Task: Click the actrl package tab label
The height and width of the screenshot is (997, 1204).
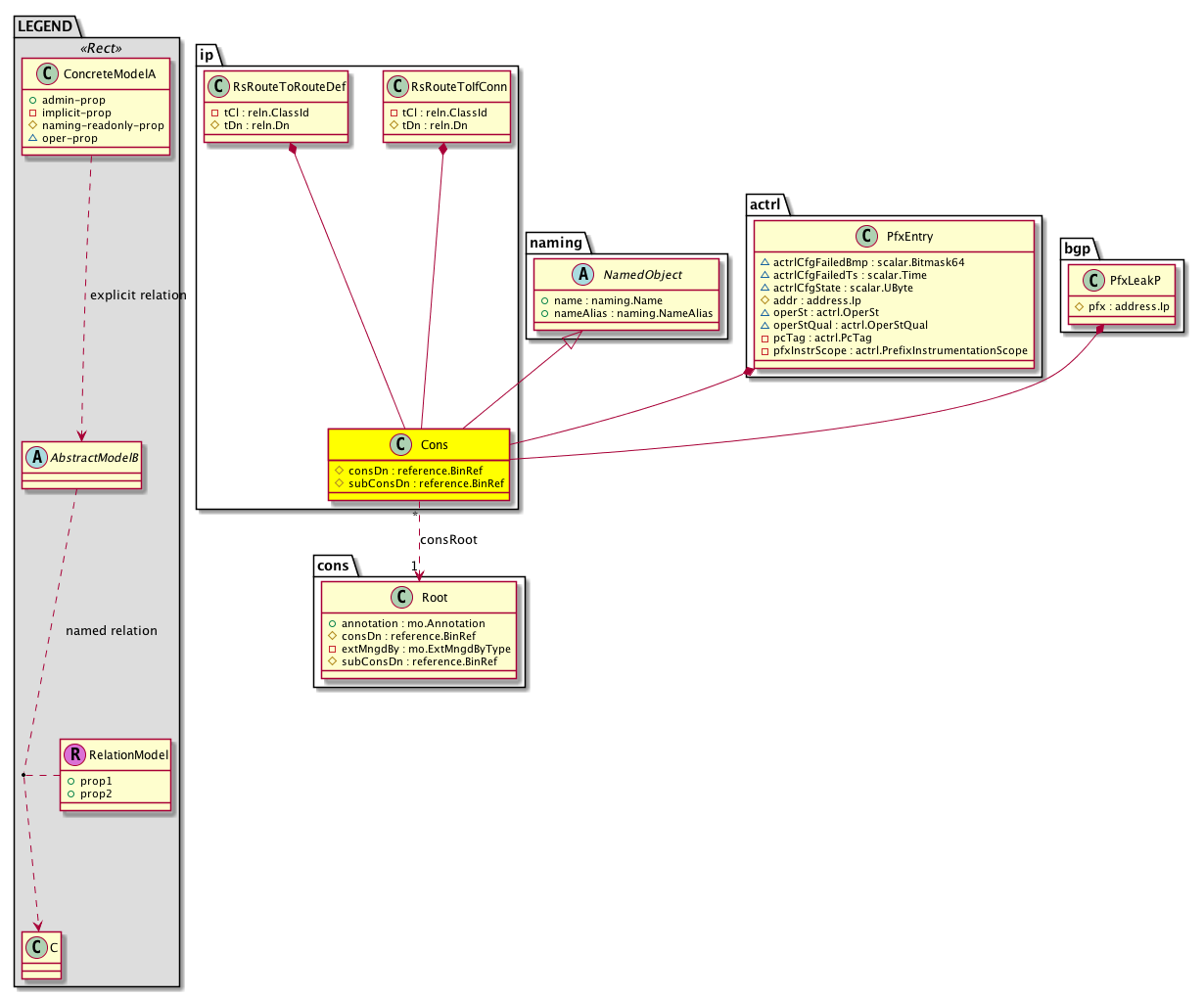Action: tap(764, 204)
